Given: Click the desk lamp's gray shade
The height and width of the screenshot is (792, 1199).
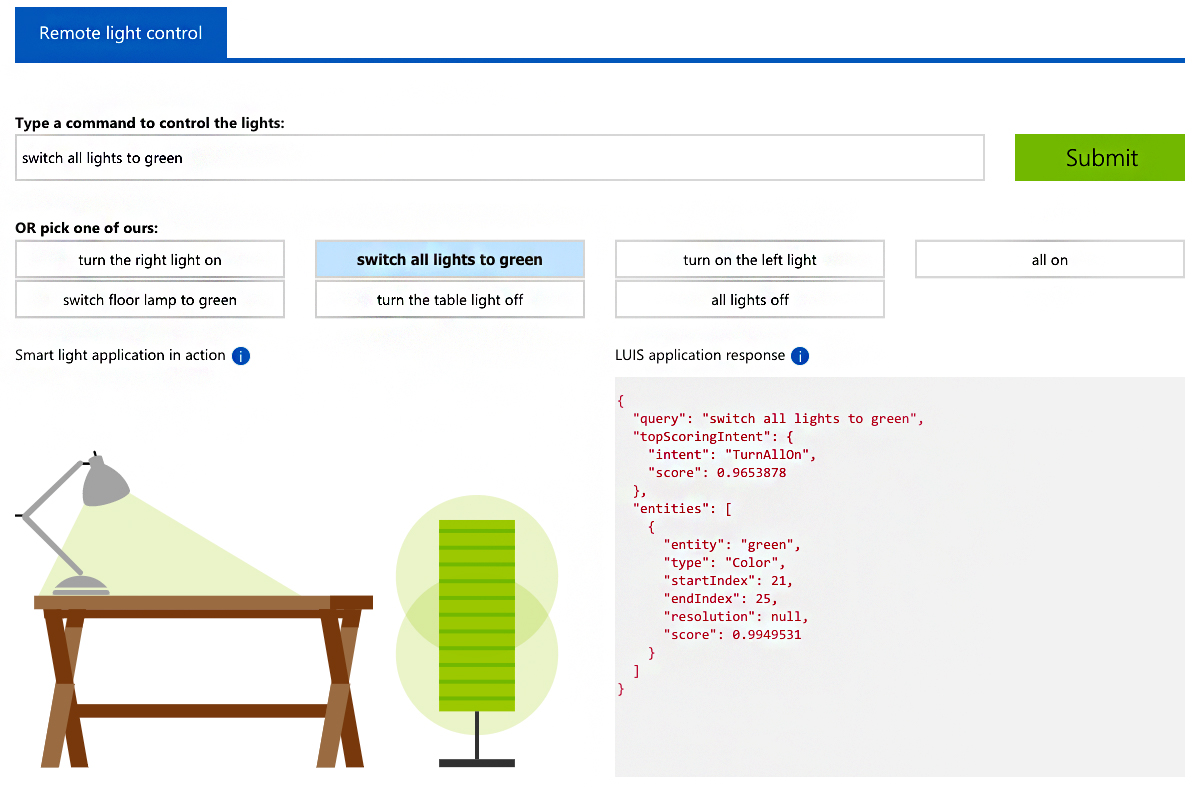Looking at the screenshot, I should 105,484.
